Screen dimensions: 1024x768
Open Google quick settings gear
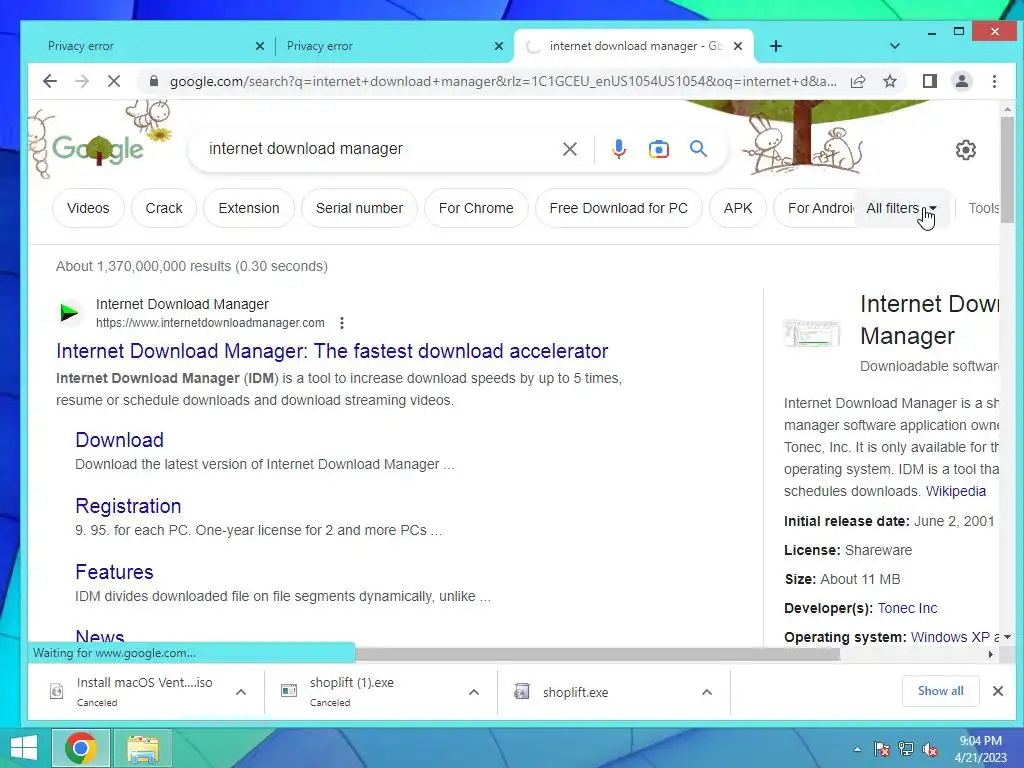pos(965,150)
